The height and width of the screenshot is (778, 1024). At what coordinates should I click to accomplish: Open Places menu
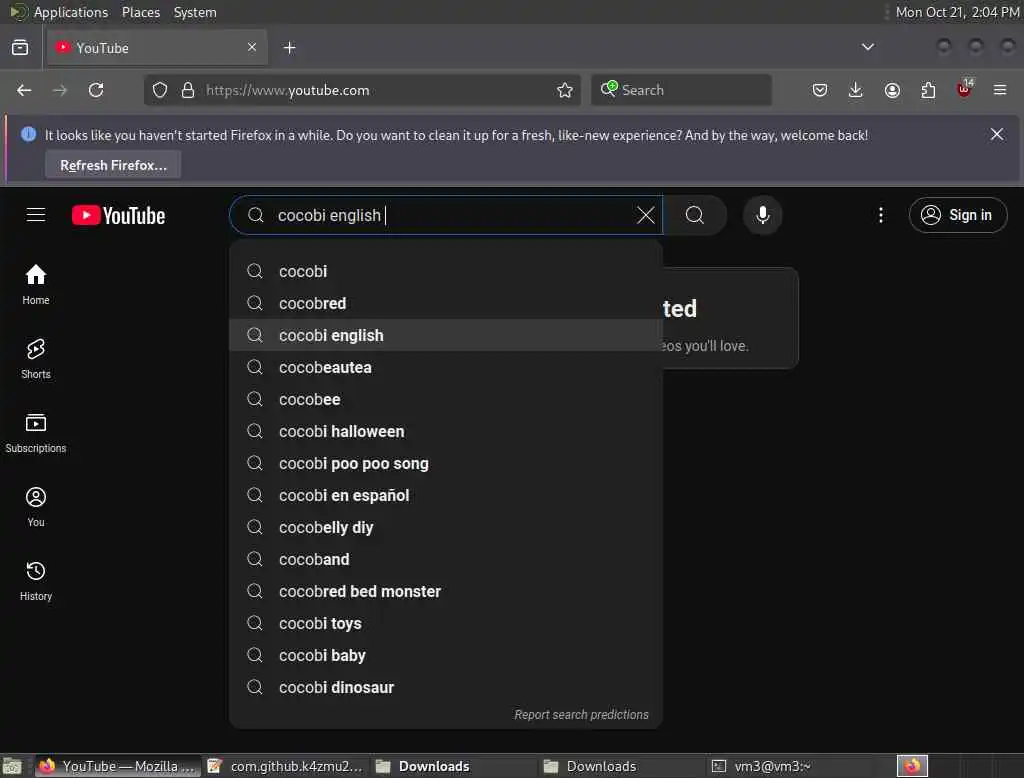pos(140,12)
